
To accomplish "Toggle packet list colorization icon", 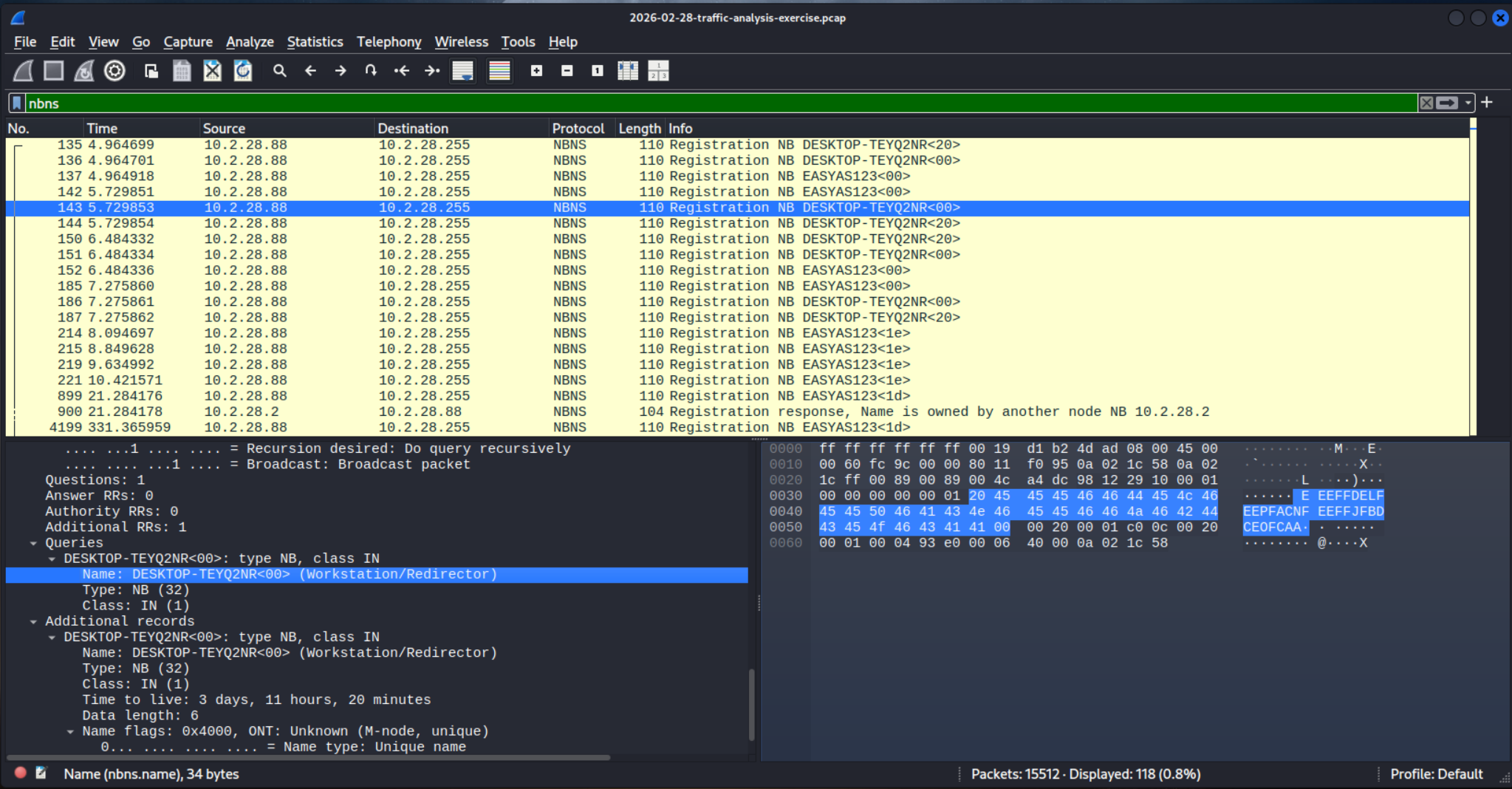I will 500,71.
